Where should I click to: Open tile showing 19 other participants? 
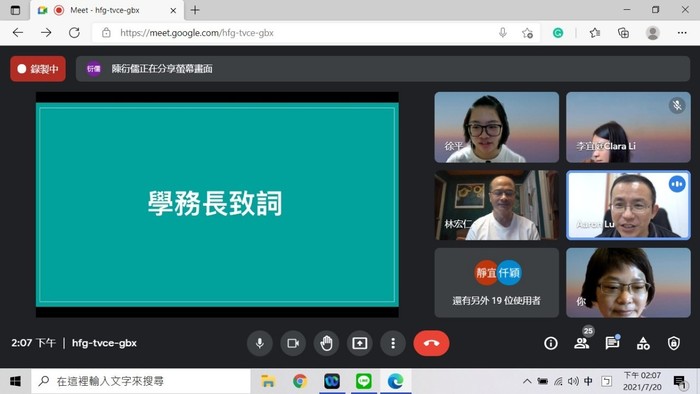pos(496,283)
